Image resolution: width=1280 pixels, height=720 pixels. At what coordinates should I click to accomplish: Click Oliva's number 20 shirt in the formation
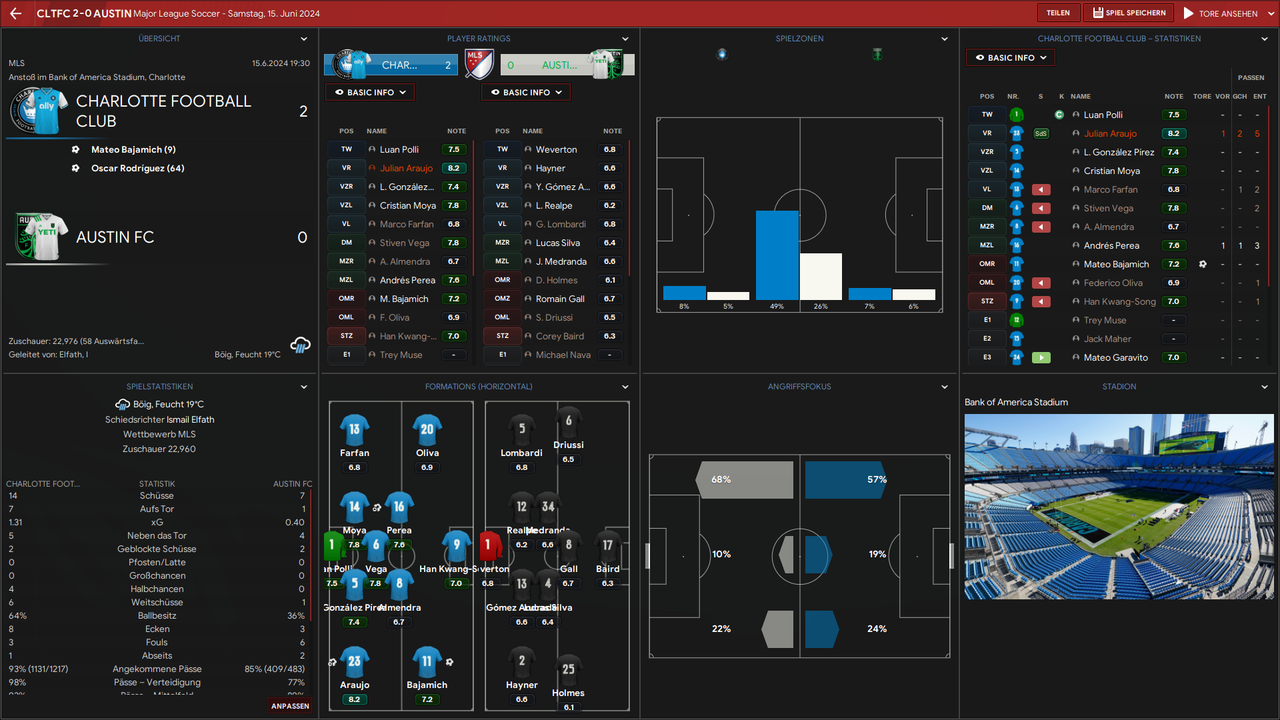[427, 431]
